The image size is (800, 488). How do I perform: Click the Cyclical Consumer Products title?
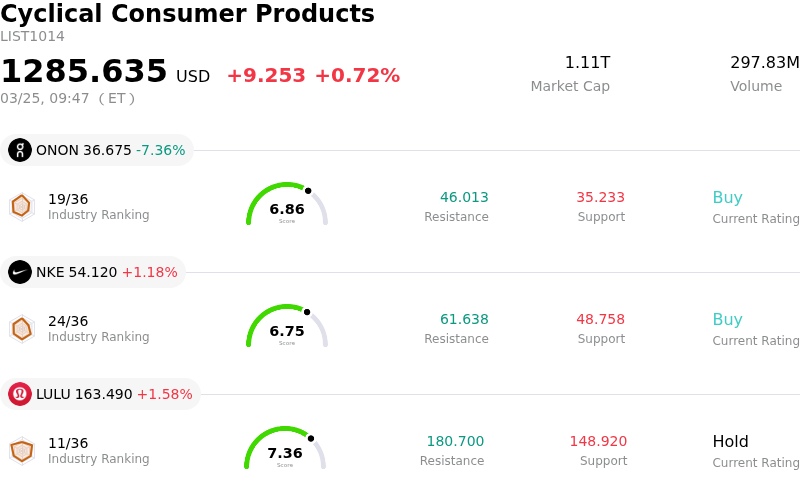(x=187, y=14)
